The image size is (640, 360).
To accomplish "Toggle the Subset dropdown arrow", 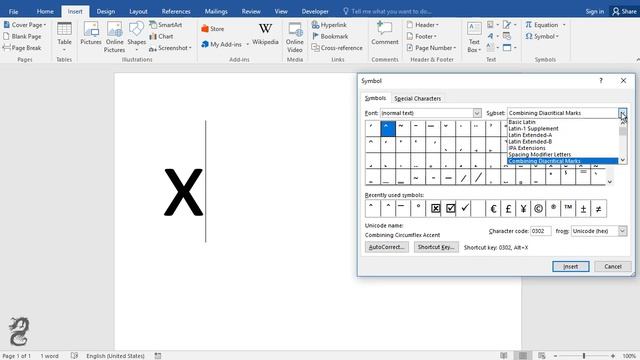I will point(622,113).
